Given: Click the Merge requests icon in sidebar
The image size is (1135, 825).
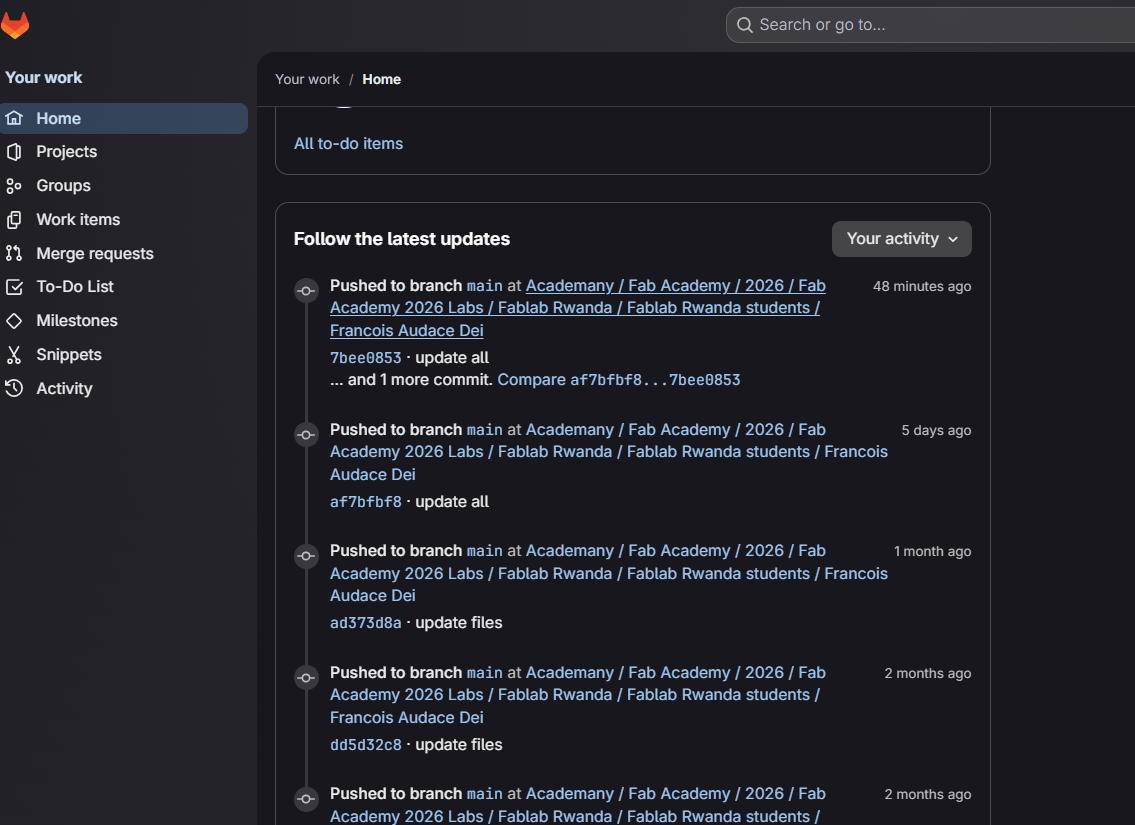Looking at the screenshot, I should coord(14,253).
